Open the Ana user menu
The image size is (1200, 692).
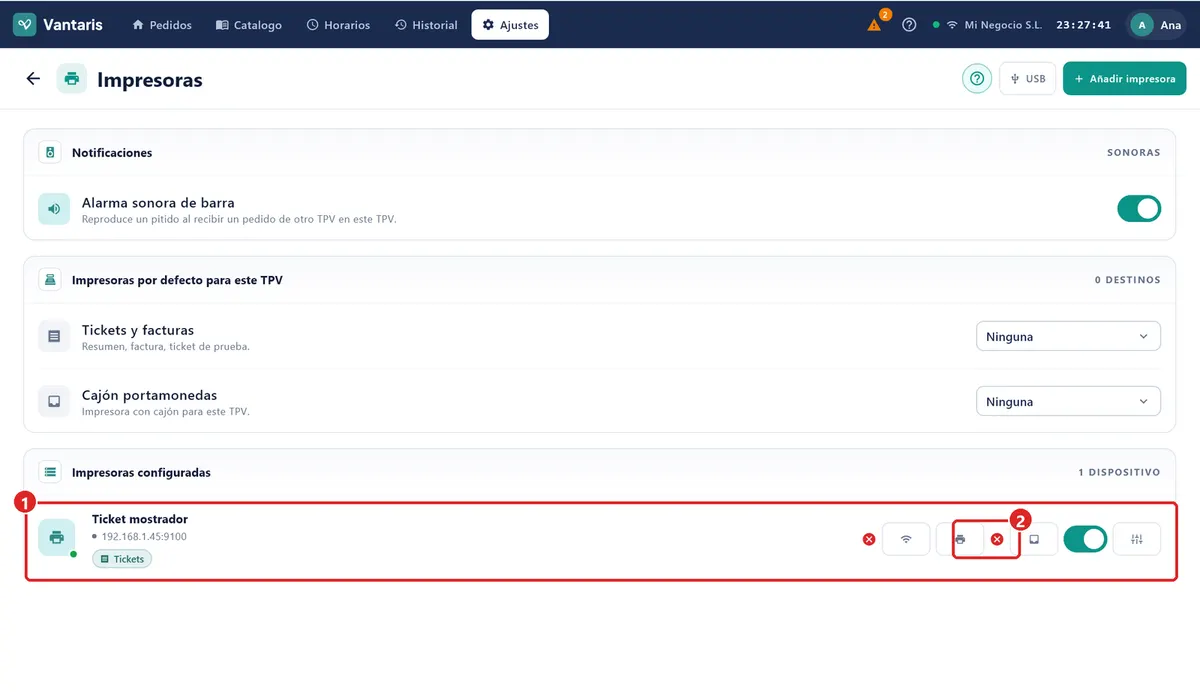click(1157, 25)
